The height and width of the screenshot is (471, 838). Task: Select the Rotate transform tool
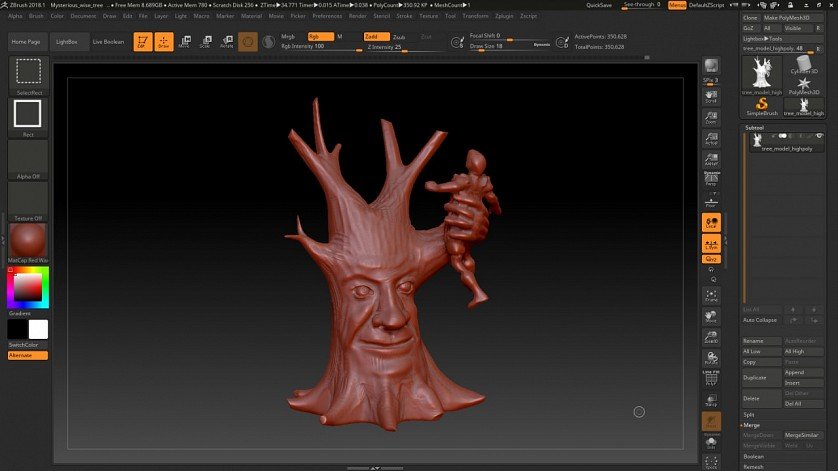pyautogui.click(x=227, y=42)
